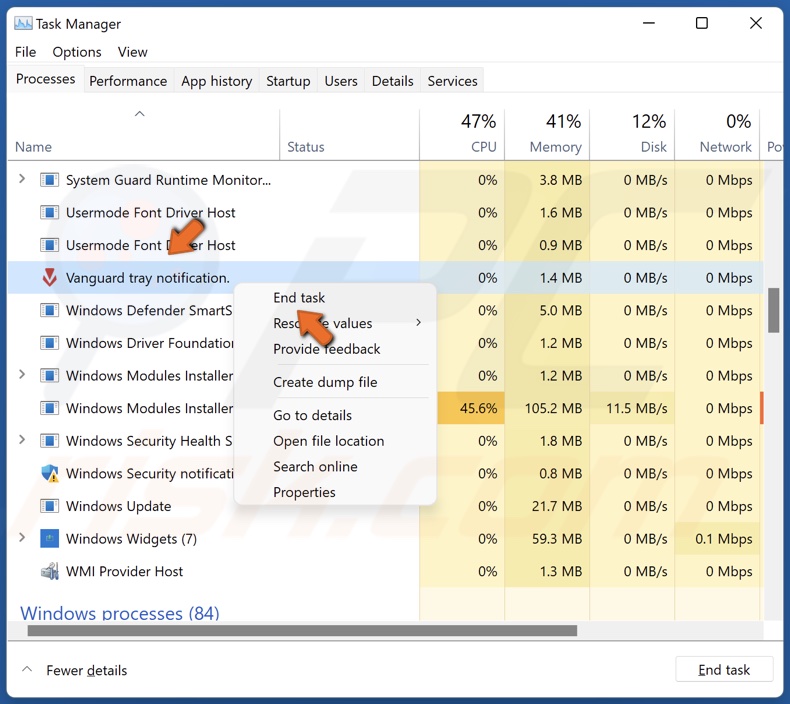The image size is (790, 704).
Task: Switch to the App history tab
Action: coord(217,81)
